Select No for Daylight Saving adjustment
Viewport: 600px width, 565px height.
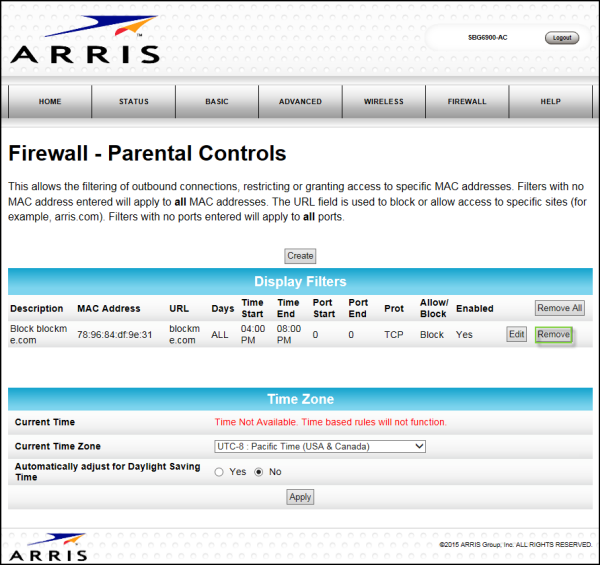click(259, 471)
